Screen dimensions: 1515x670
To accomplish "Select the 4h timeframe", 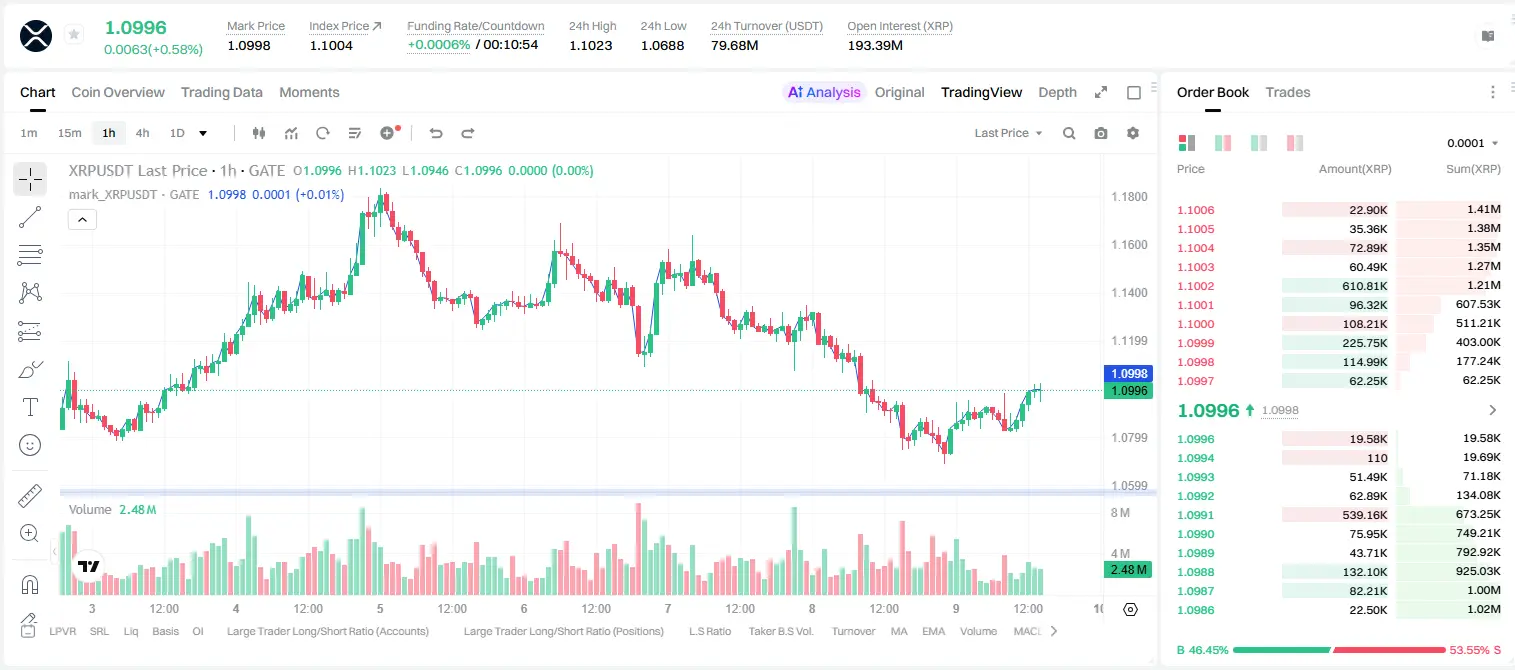I will pyautogui.click(x=142, y=133).
